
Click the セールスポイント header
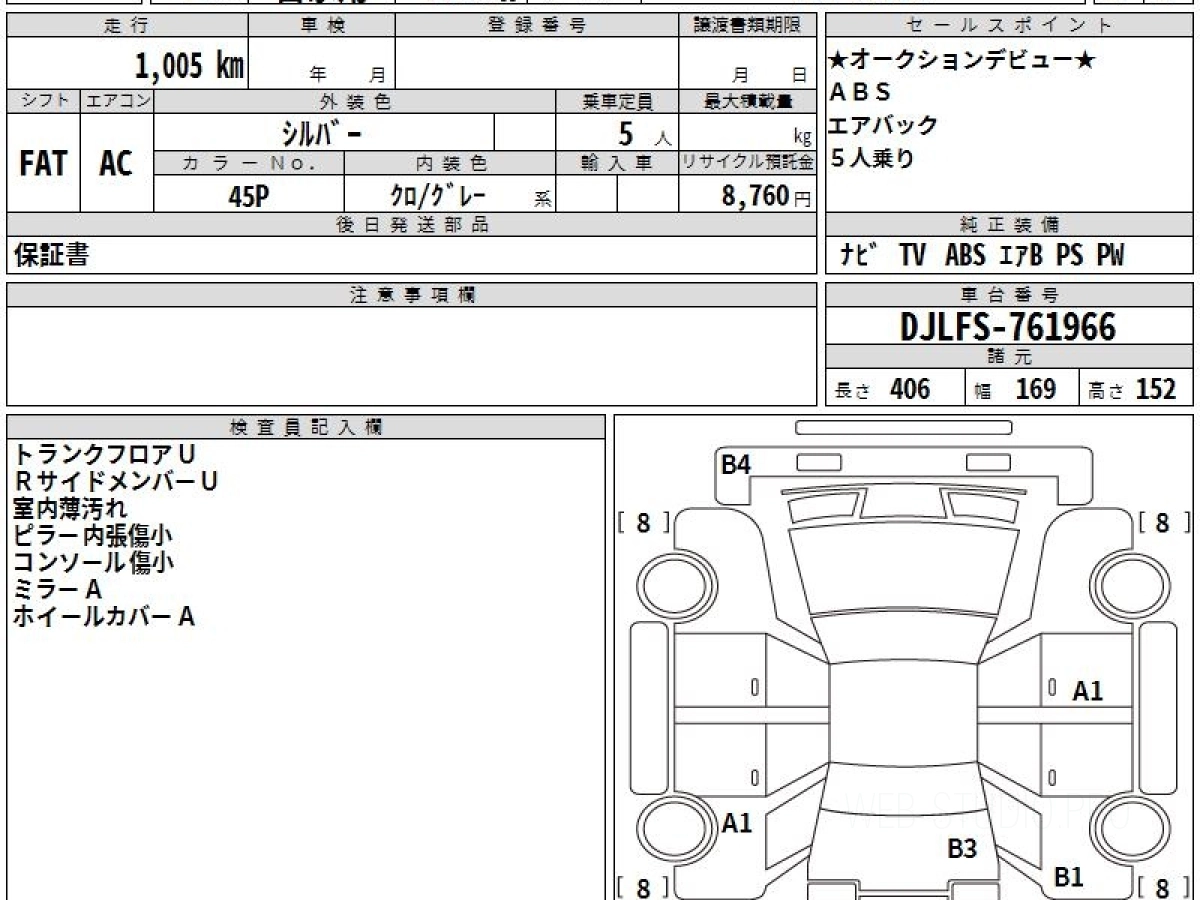coord(1009,26)
